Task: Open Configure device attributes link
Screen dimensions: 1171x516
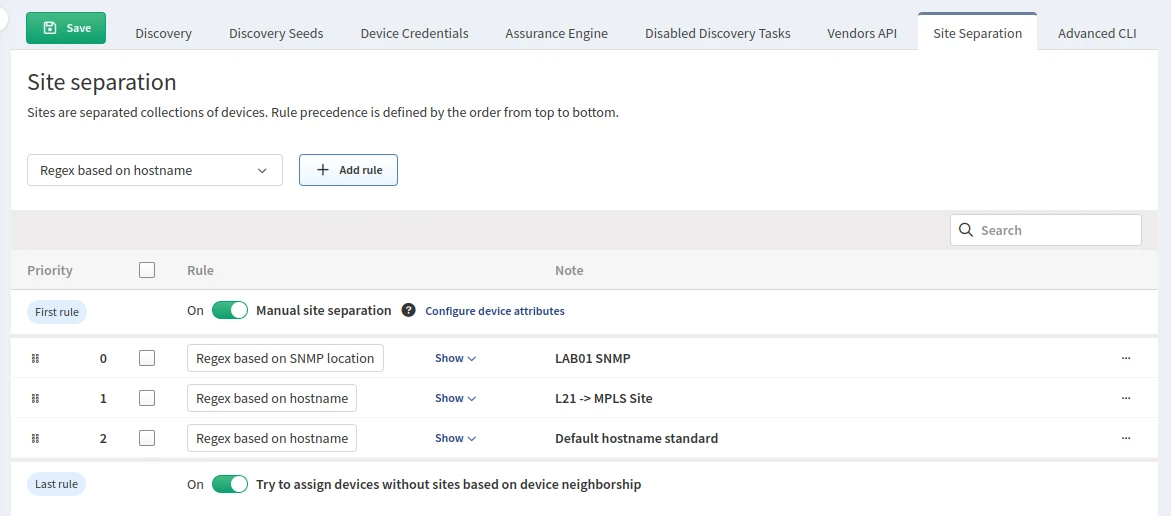Action: [495, 311]
